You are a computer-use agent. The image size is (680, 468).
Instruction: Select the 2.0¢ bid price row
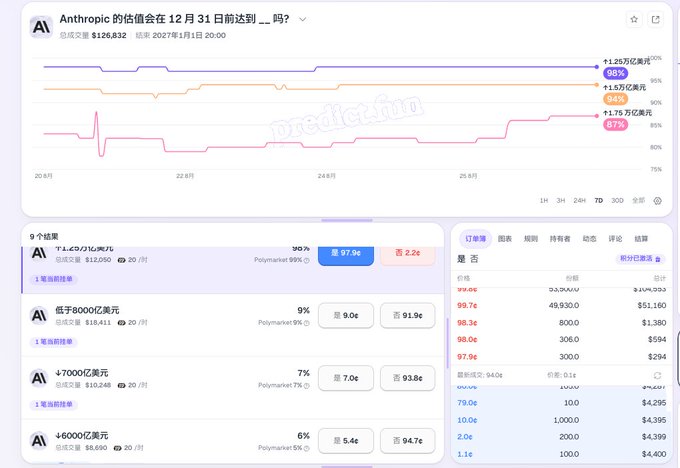point(561,437)
